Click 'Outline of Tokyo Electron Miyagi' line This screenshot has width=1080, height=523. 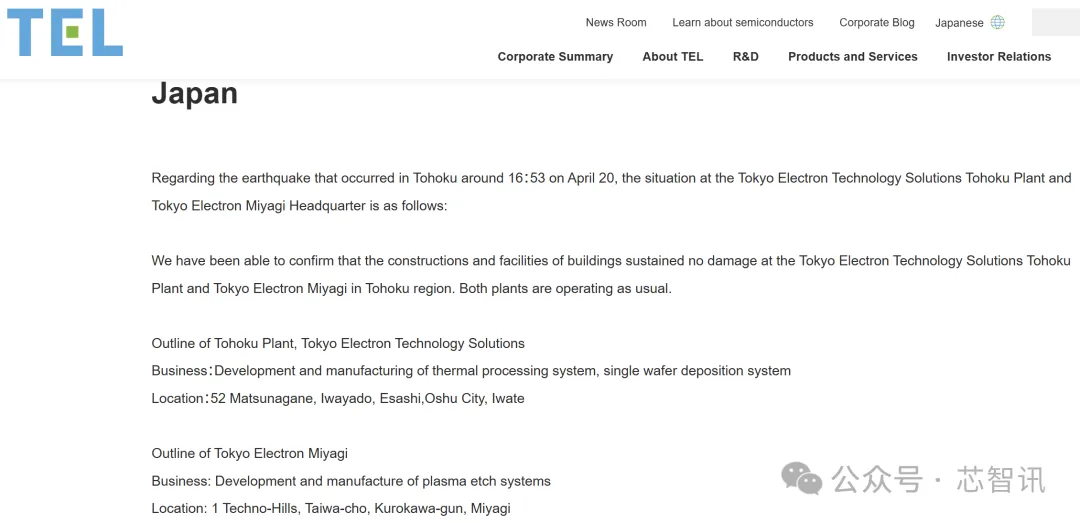click(250, 453)
